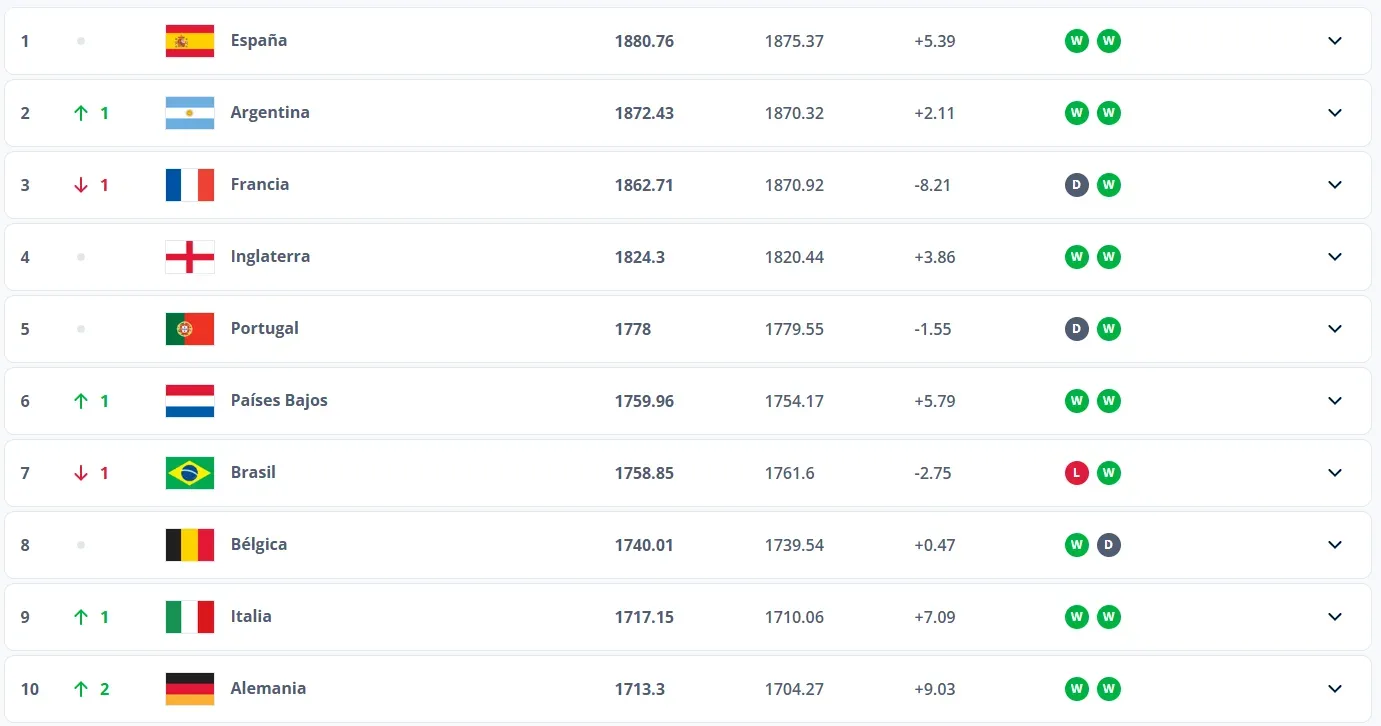Screen dimensions: 1381x726
Task: Select the Alemania flag icon
Action: 189,689
